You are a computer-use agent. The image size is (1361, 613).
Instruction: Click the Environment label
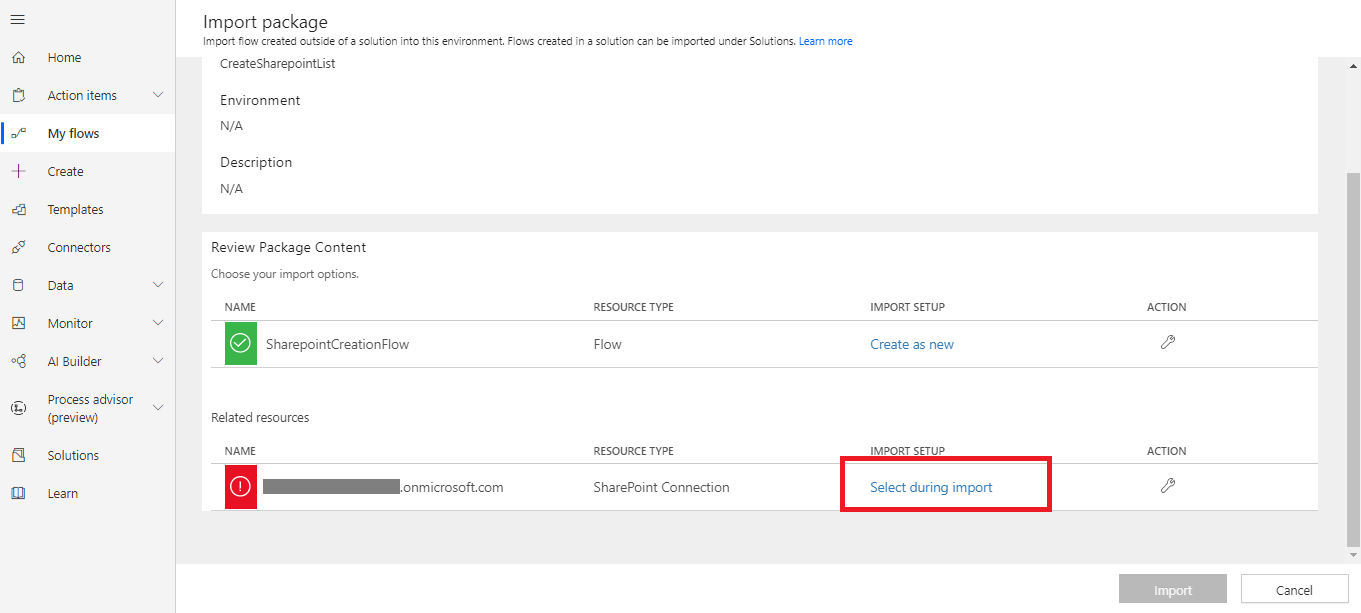click(260, 100)
